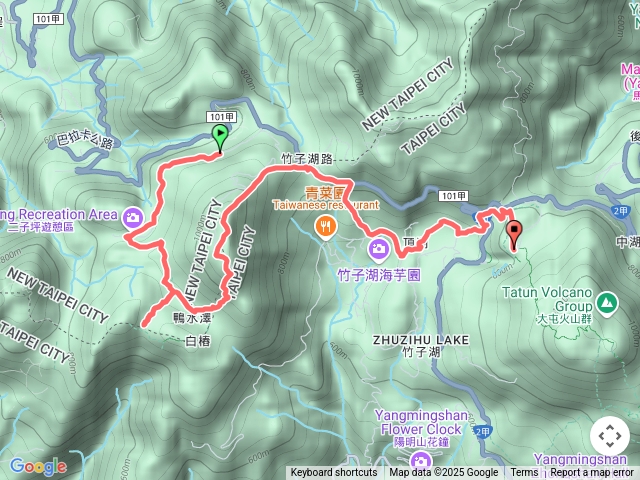Viewport: 640px width, 480px height.
Task: Click the Yangmingshan Flower Clock pin
Action: 420,462
